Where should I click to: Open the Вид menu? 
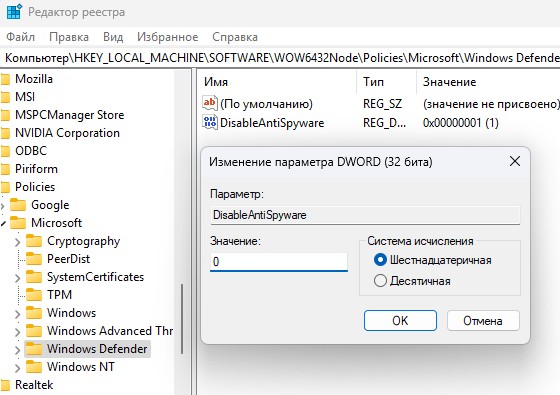[113, 37]
